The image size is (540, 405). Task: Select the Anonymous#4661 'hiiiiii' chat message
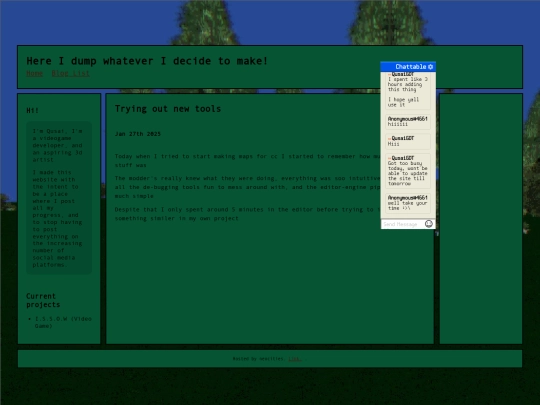[408, 122]
